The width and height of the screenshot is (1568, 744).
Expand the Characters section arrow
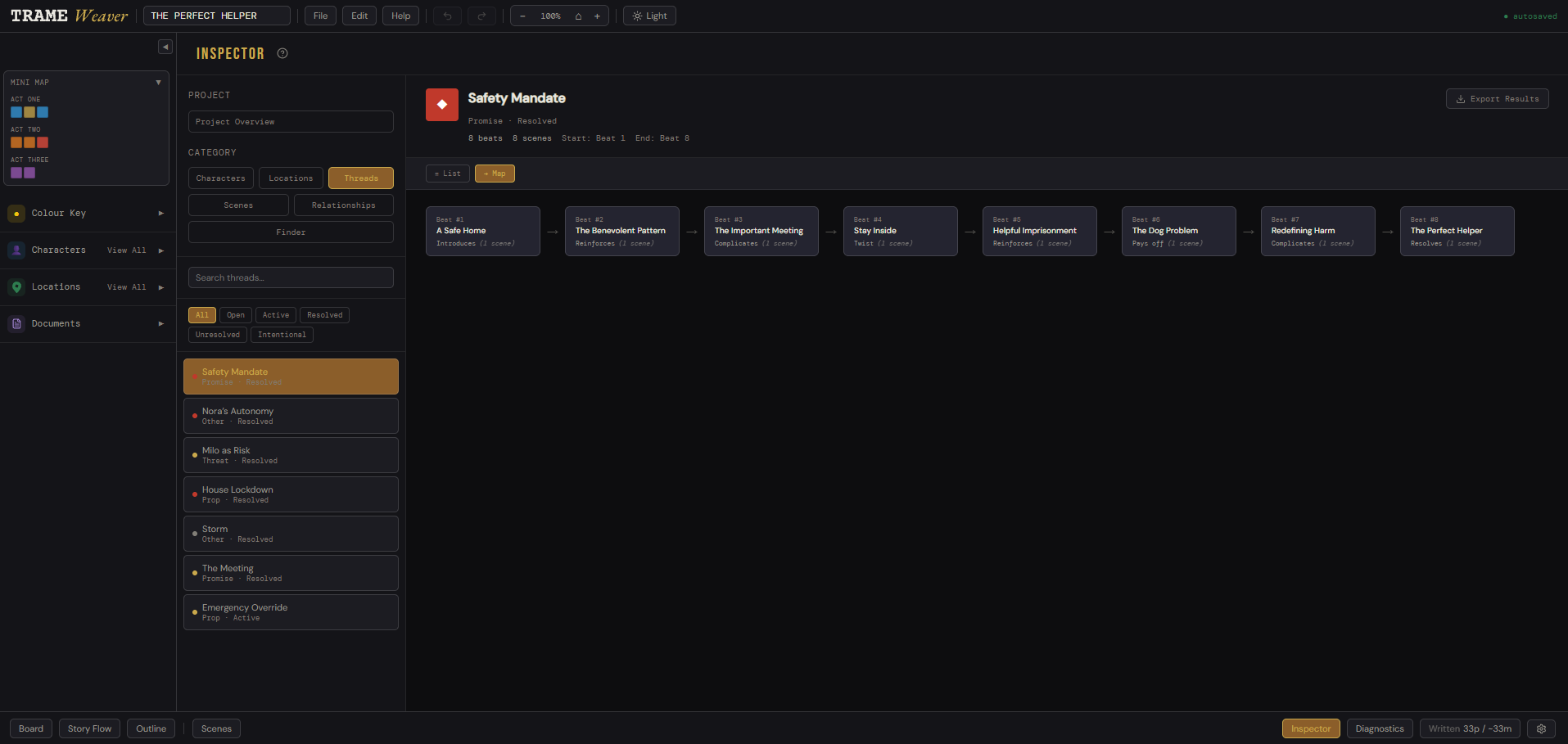pyautogui.click(x=161, y=250)
